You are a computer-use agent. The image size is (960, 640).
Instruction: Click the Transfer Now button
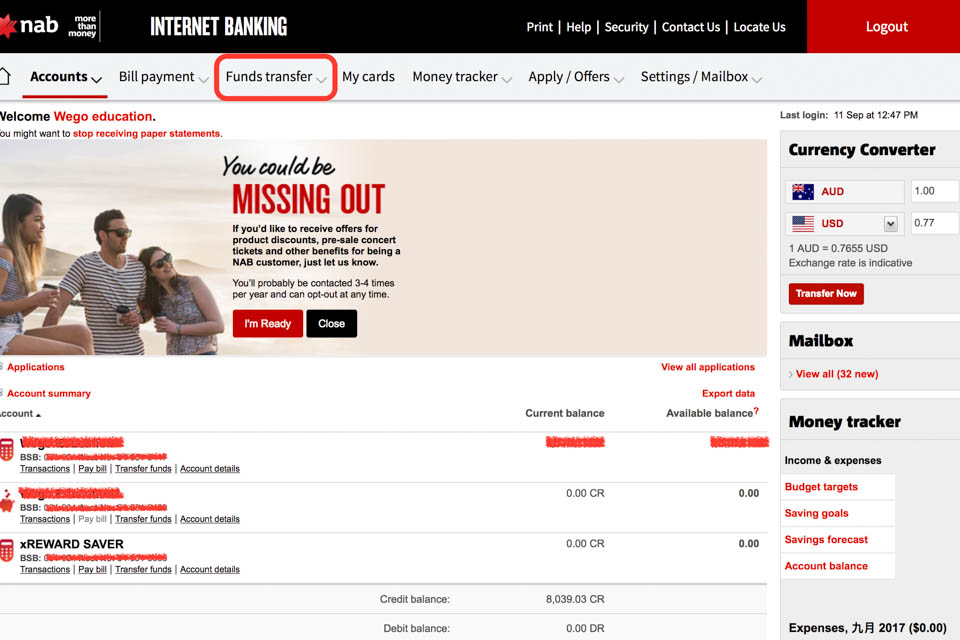[826, 293]
